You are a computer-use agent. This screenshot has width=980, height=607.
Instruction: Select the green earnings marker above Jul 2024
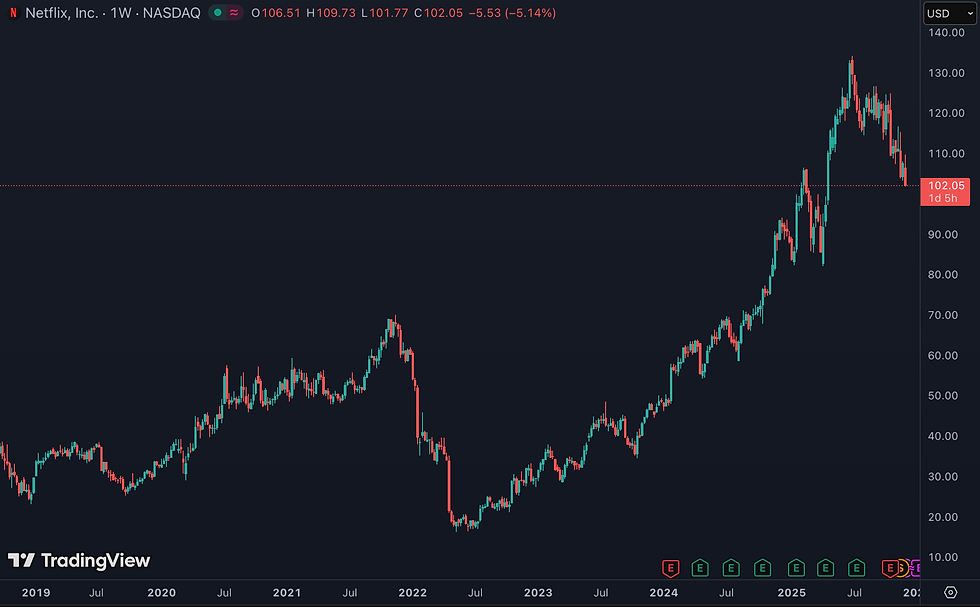[x=731, y=568]
